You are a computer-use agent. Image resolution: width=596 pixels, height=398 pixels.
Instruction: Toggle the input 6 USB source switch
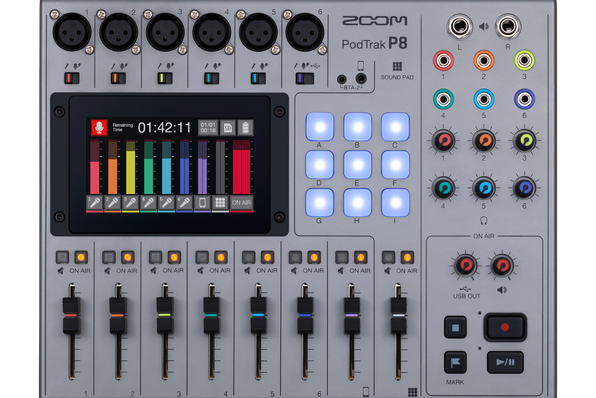point(304,78)
